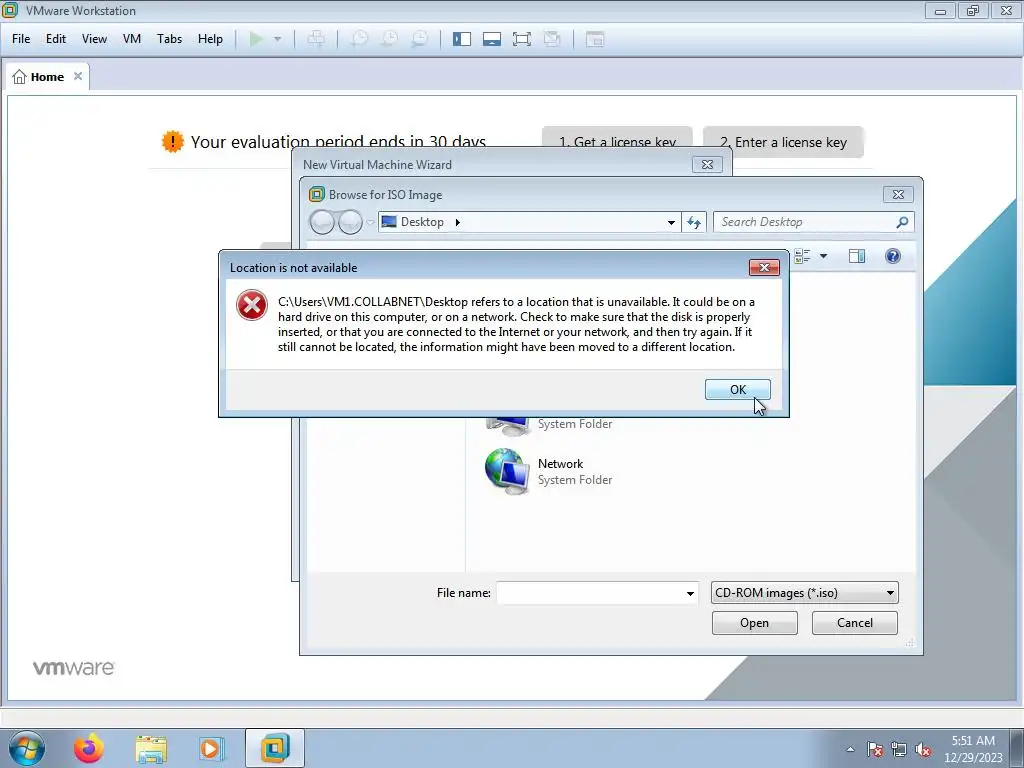Open the Windows Start menu

click(25, 748)
